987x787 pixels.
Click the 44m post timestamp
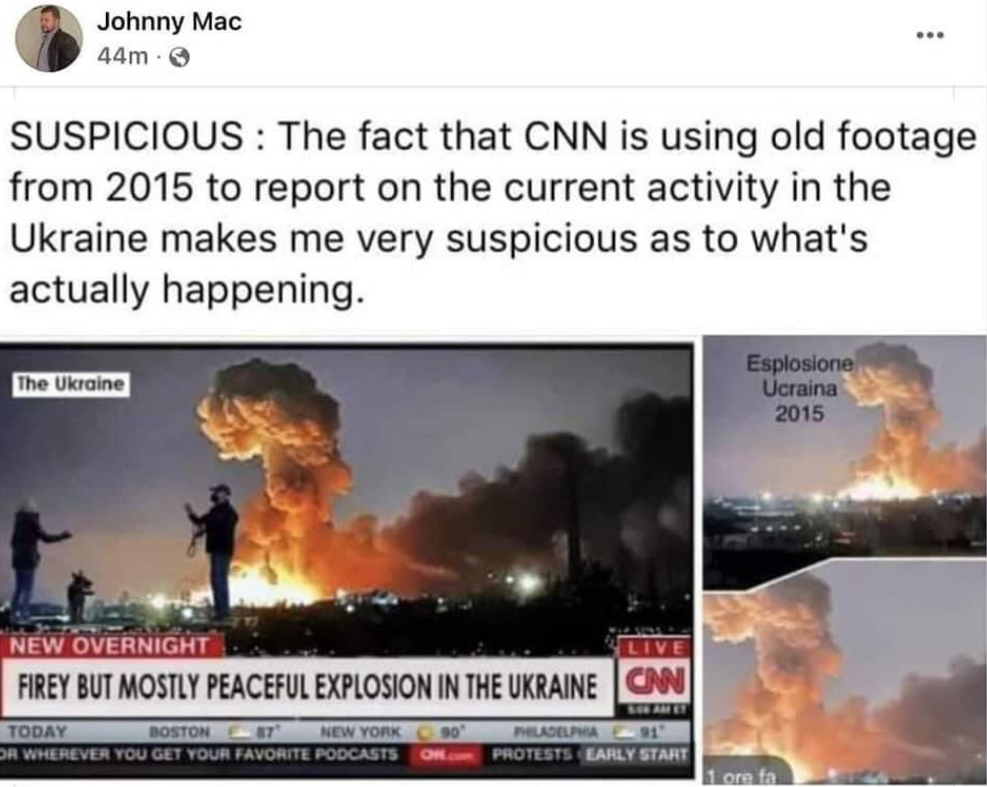122,57
